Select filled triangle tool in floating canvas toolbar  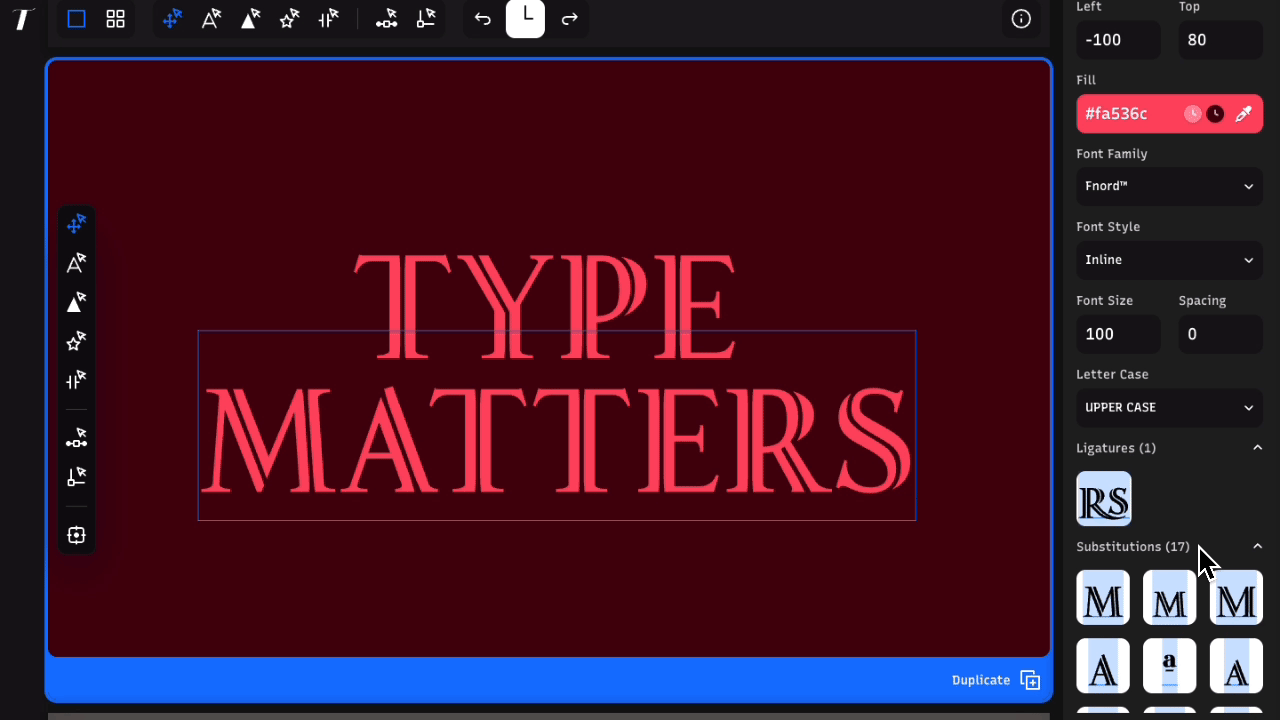(76, 302)
